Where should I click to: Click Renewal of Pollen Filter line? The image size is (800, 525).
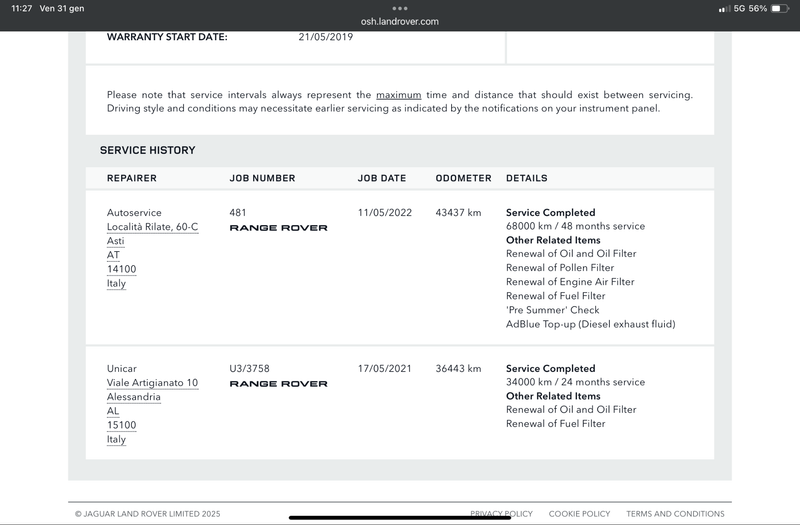point(560,268)
